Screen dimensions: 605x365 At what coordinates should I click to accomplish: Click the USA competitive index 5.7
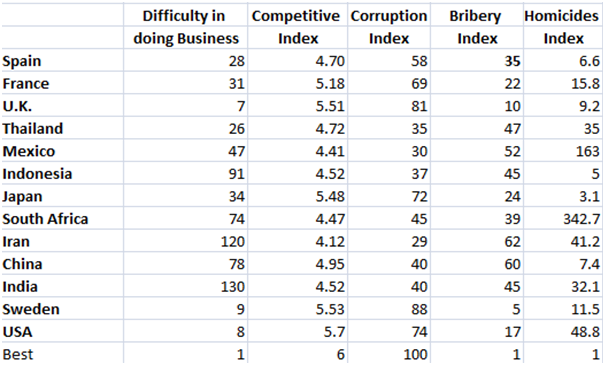tap(297, 332)
